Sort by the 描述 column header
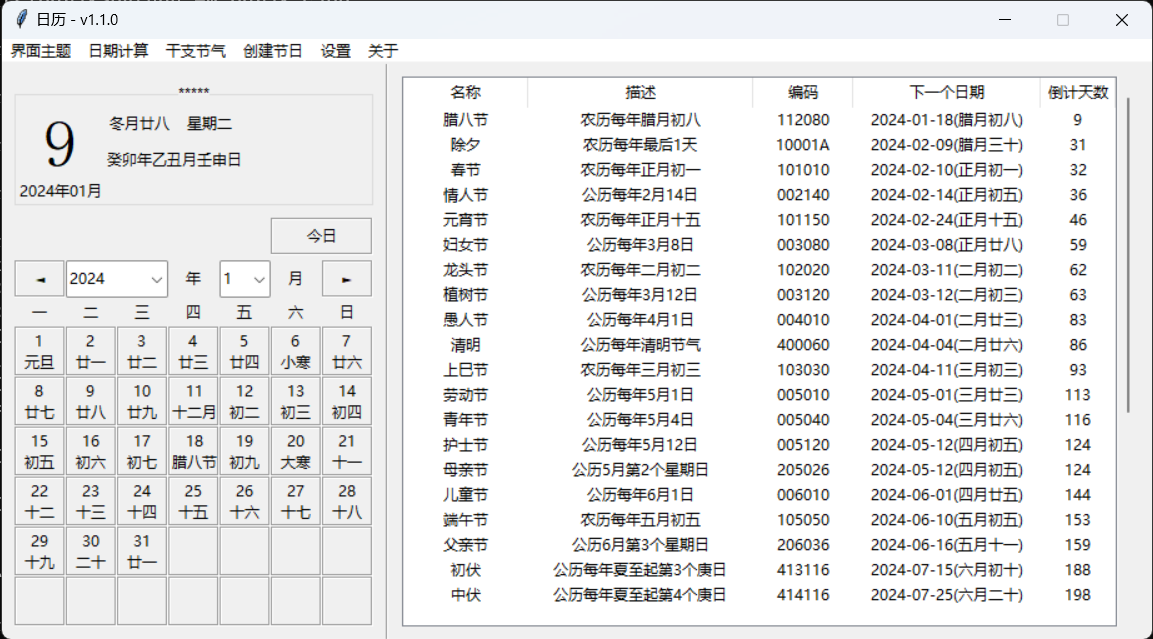 (x=640, y=93)
